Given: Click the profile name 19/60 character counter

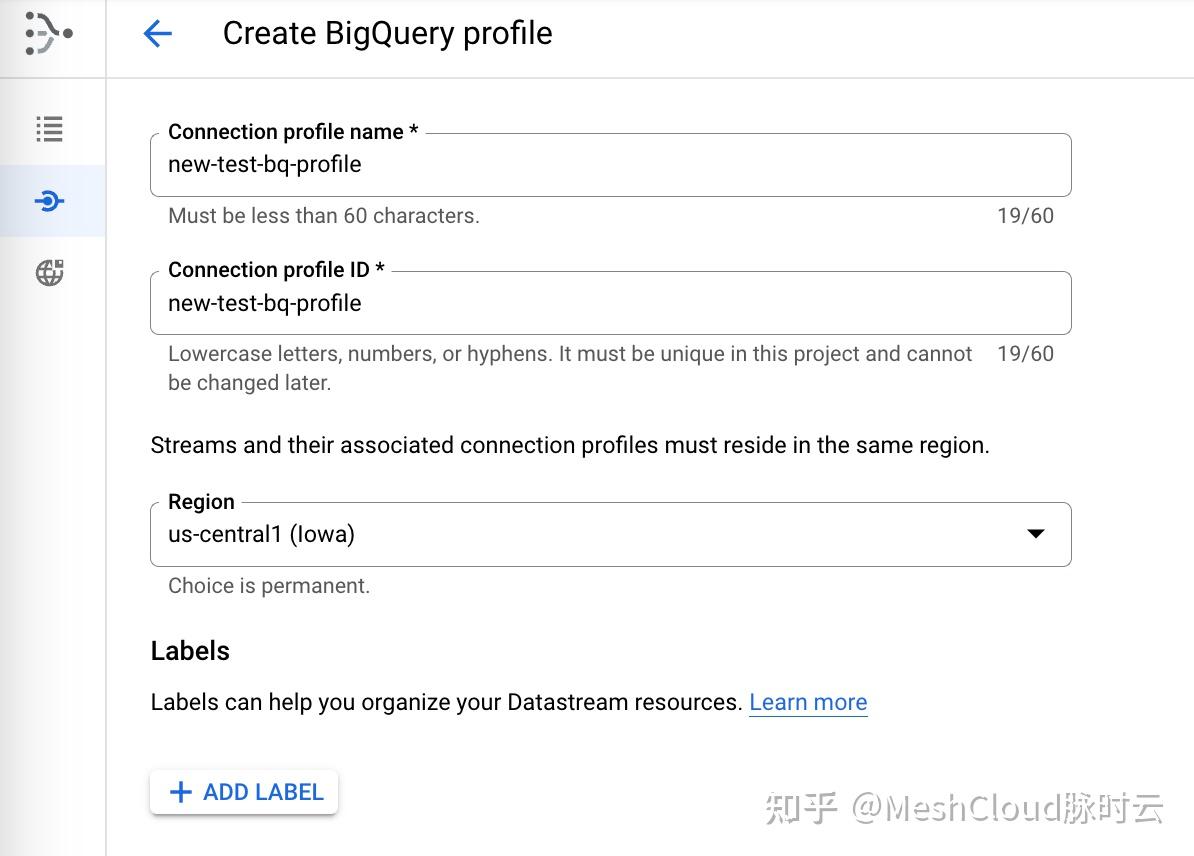Looking at the screenshot, I should pyautogui.click(x=1026, y=216).
